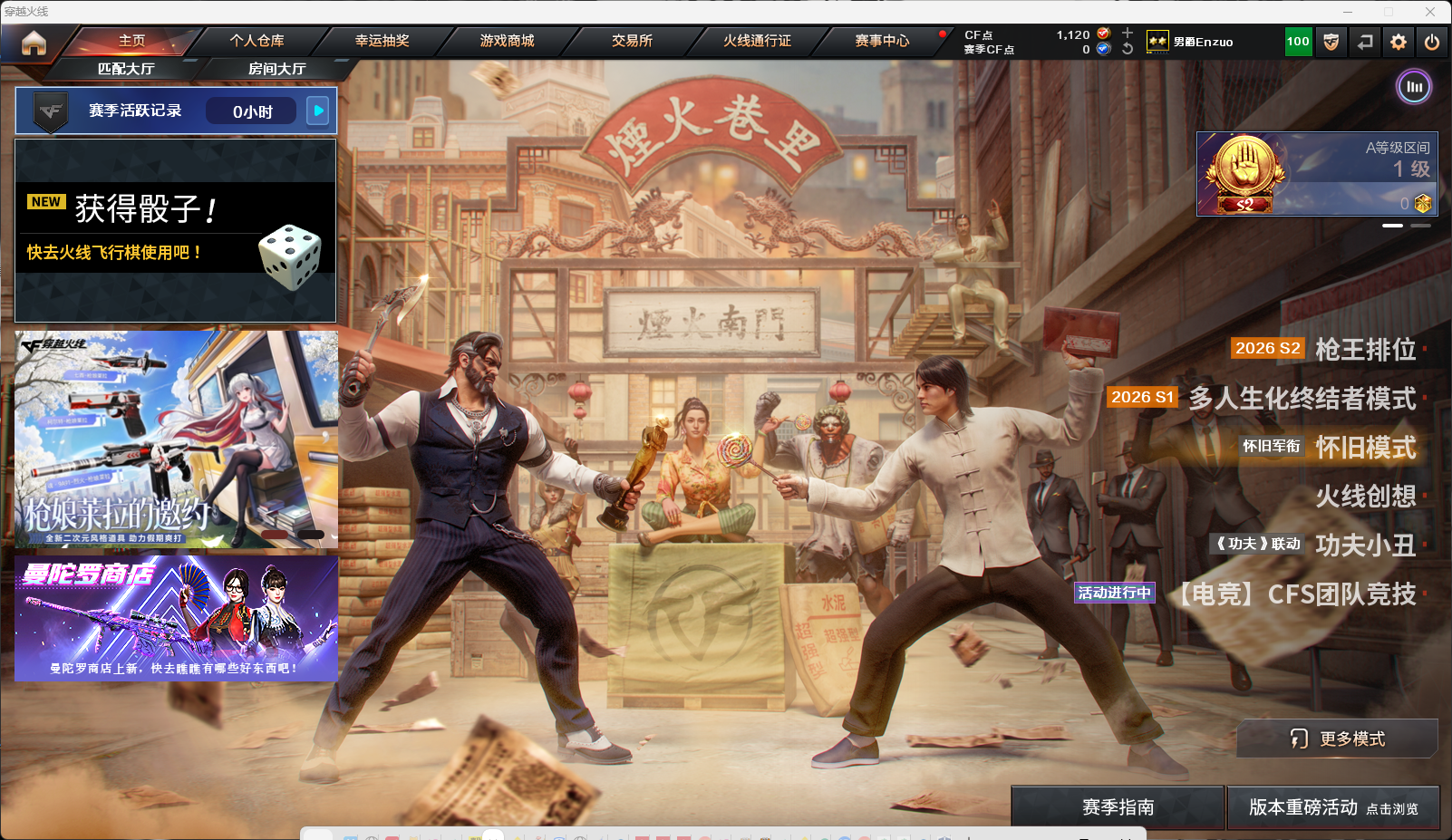Screen dimensions: 1452x840
Task: Open the 火线通行证 tab
Action: [x=757, y=41]
